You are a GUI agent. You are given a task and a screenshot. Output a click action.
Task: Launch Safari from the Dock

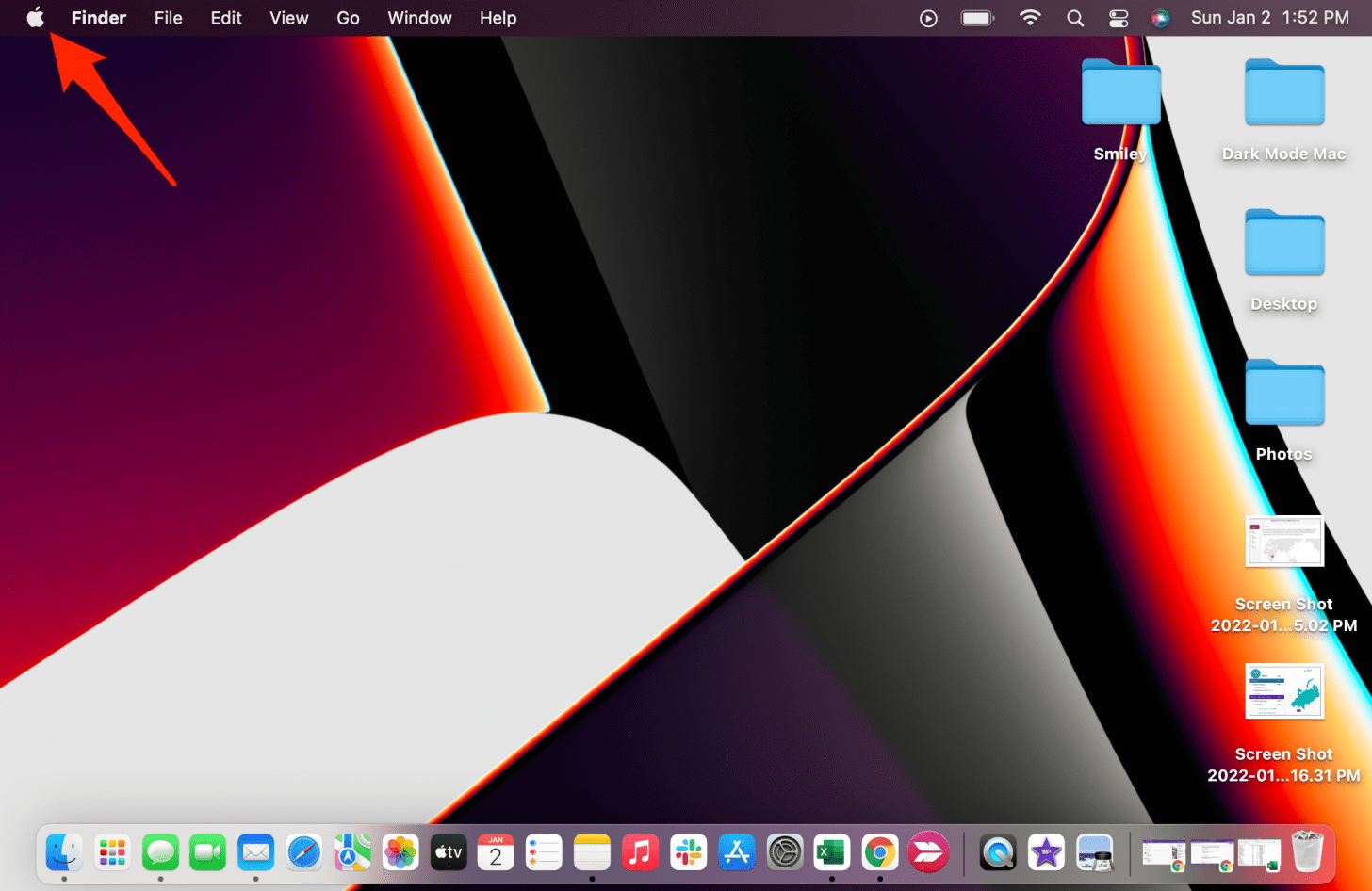[x=304, y=853]
